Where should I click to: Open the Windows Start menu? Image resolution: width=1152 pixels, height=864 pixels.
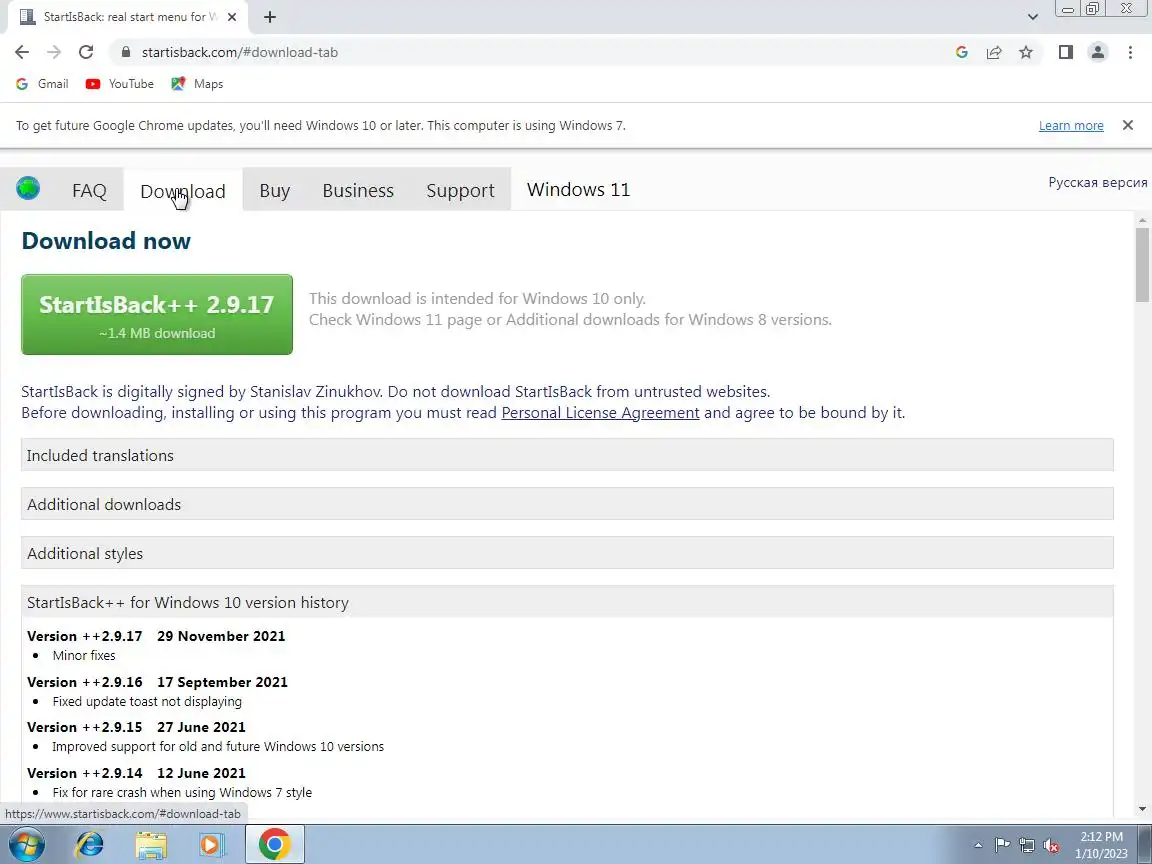(x=26, y=845)
